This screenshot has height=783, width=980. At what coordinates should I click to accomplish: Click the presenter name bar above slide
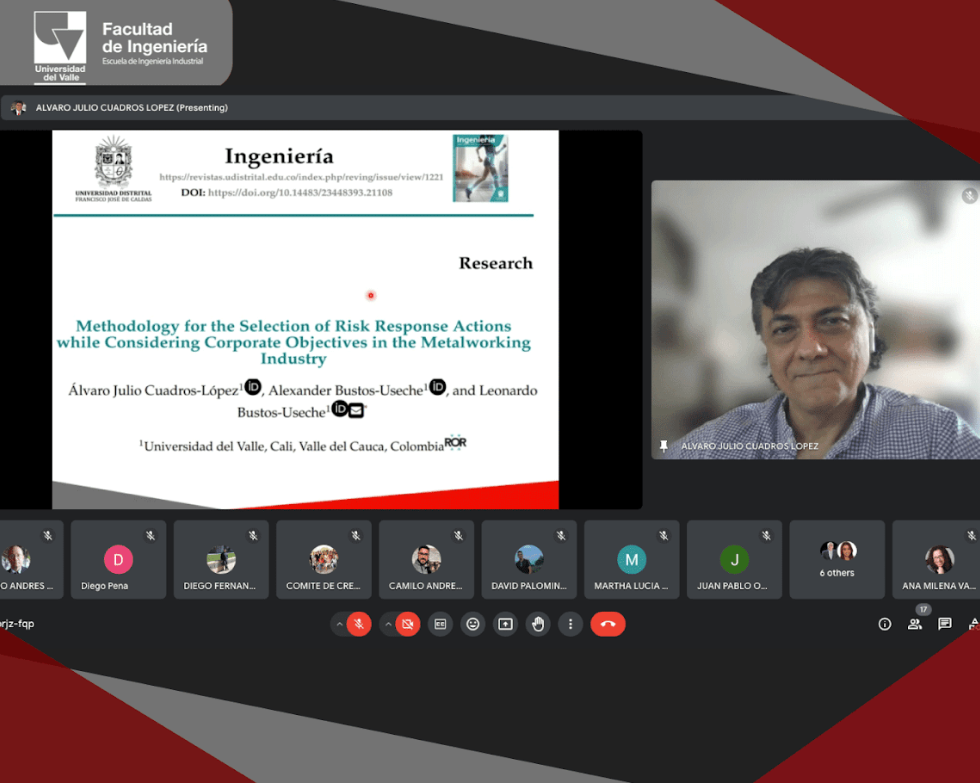pyautogui.click(x=130, y=108)
